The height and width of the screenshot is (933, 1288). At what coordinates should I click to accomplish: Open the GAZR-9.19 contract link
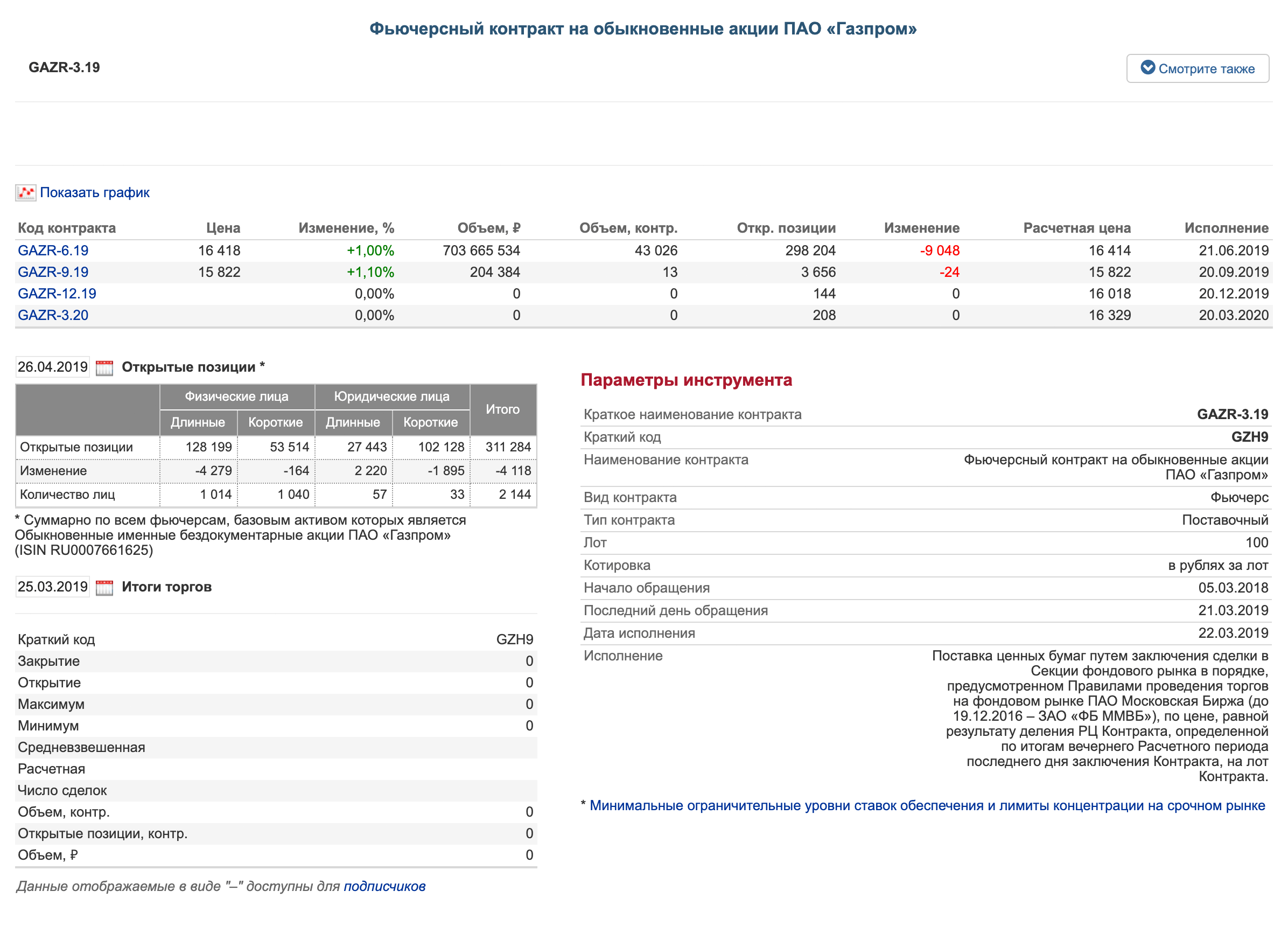(53, 272)
